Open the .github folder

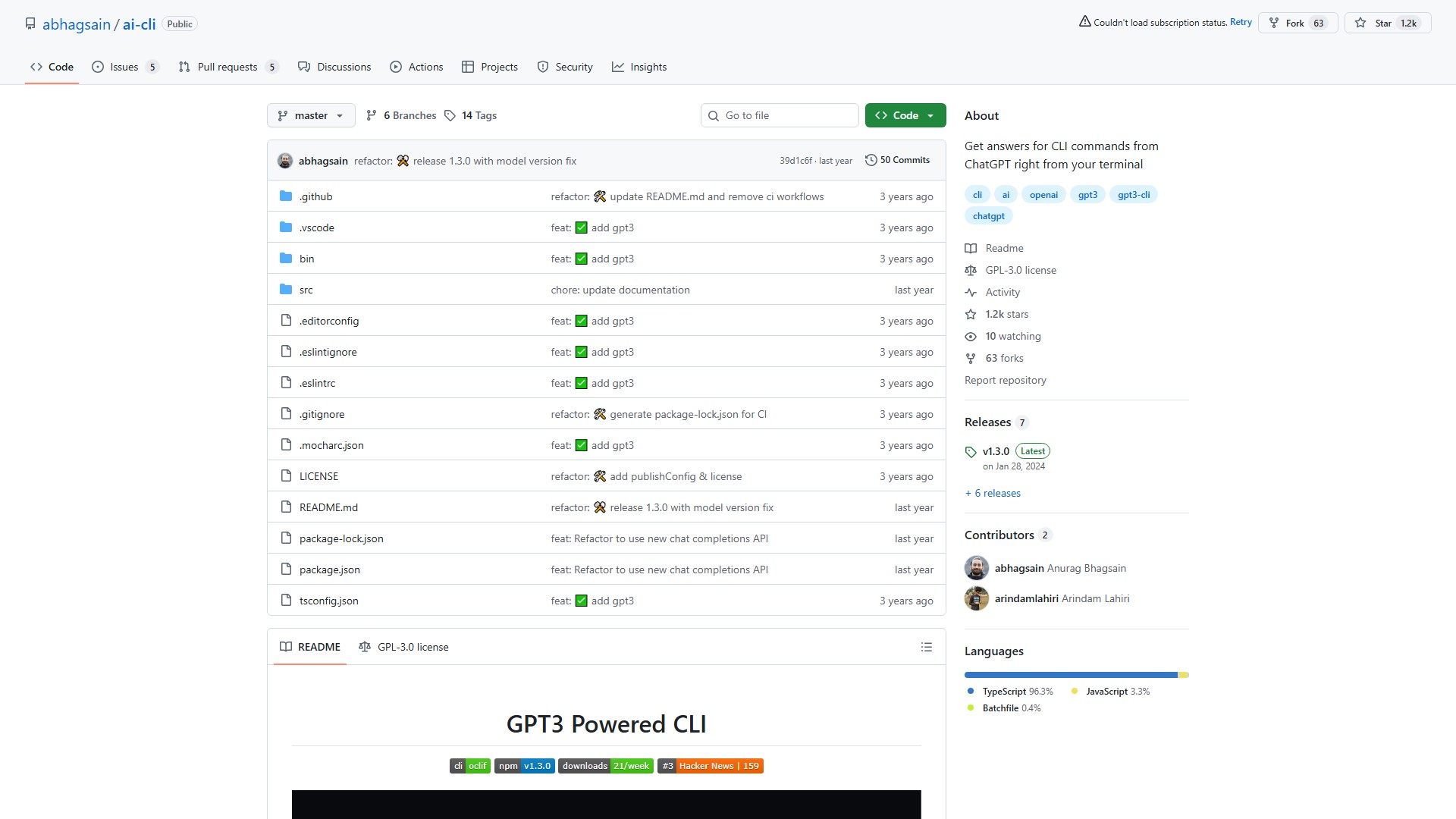[x=315, y=196]
